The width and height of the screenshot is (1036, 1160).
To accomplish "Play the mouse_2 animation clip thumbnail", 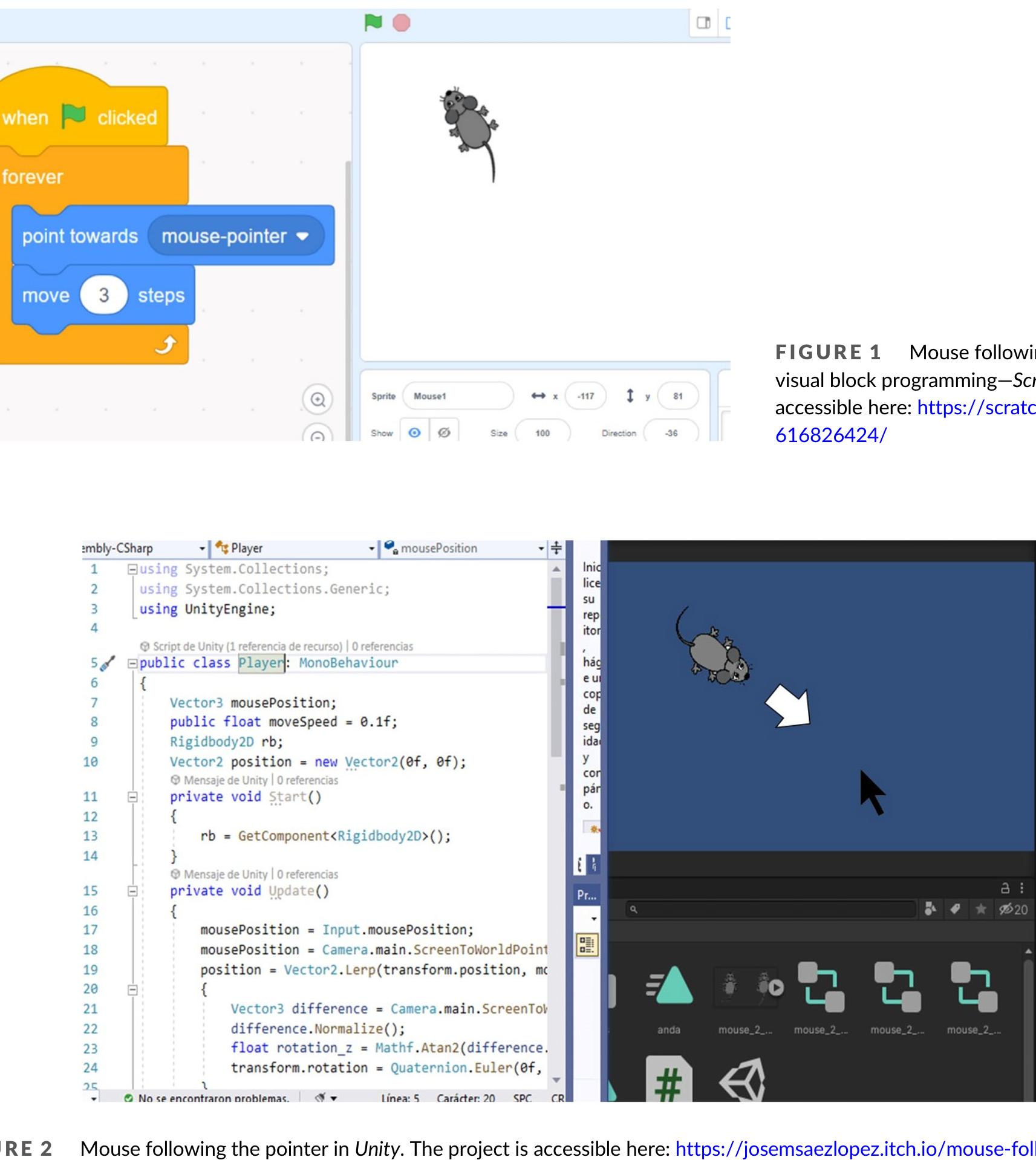I will 775,988.
